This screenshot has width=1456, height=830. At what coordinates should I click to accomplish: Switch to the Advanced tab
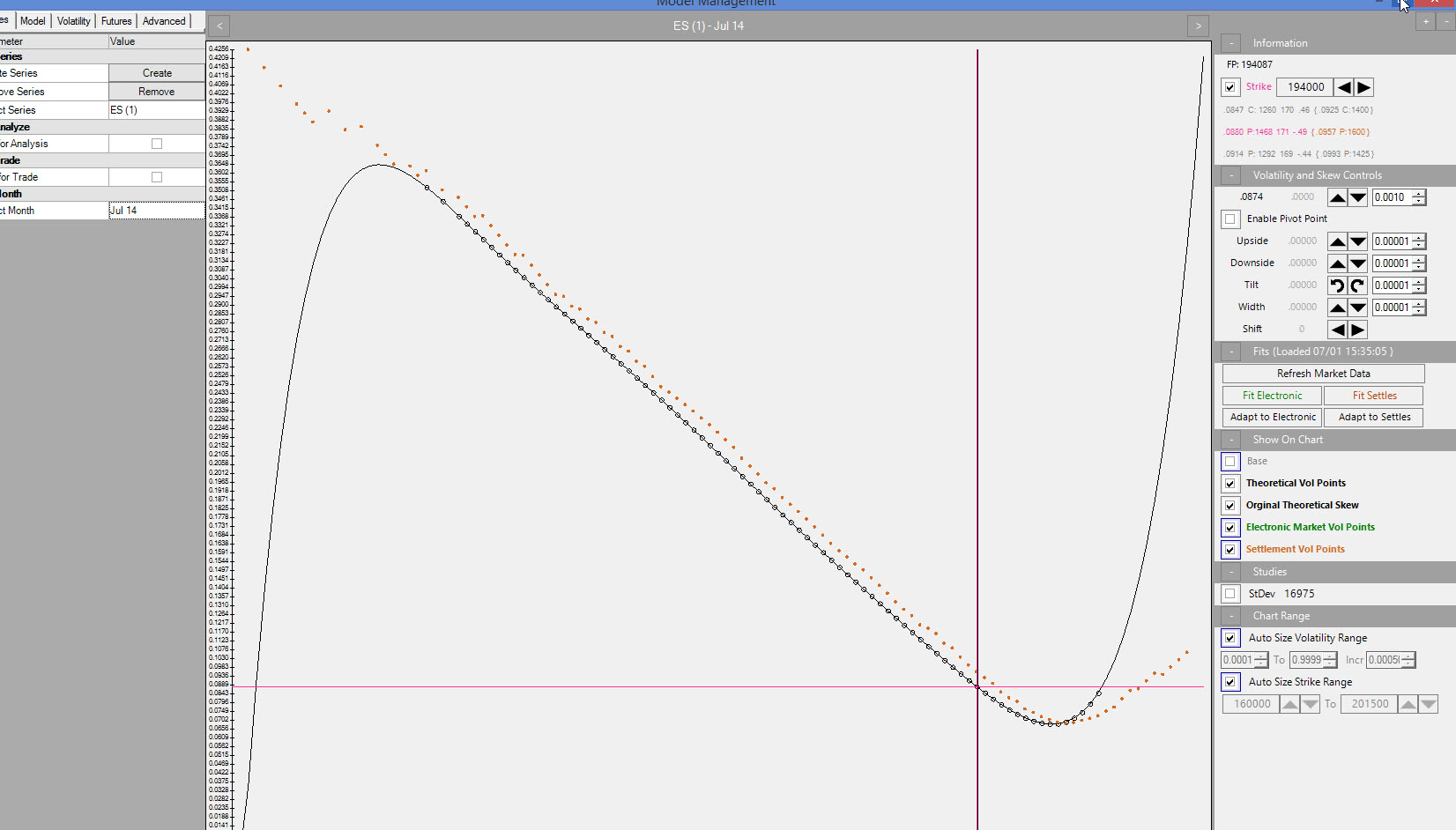coord(164,21)
